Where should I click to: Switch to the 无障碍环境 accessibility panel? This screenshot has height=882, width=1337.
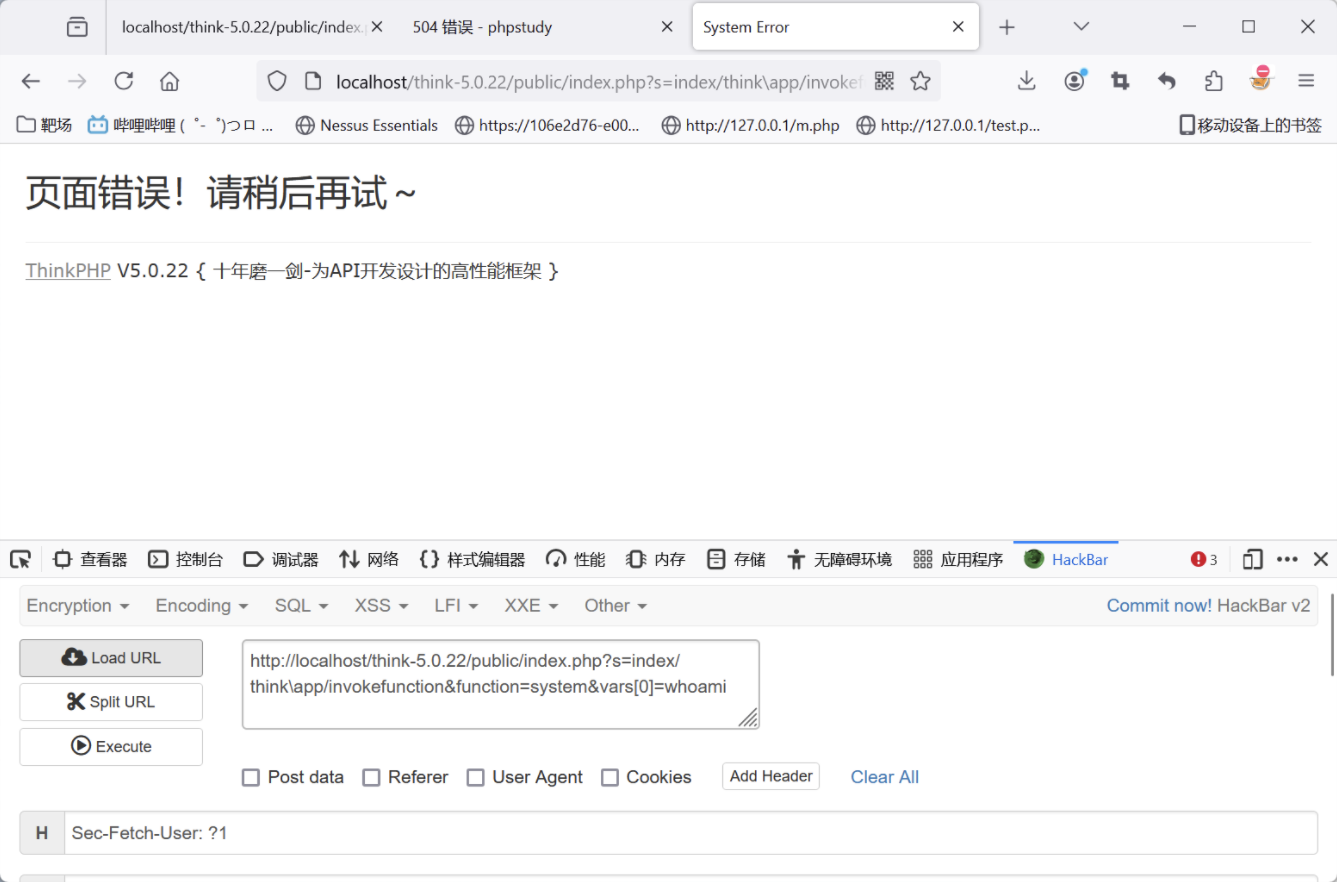pyautogui.click(x=839, y=559)
